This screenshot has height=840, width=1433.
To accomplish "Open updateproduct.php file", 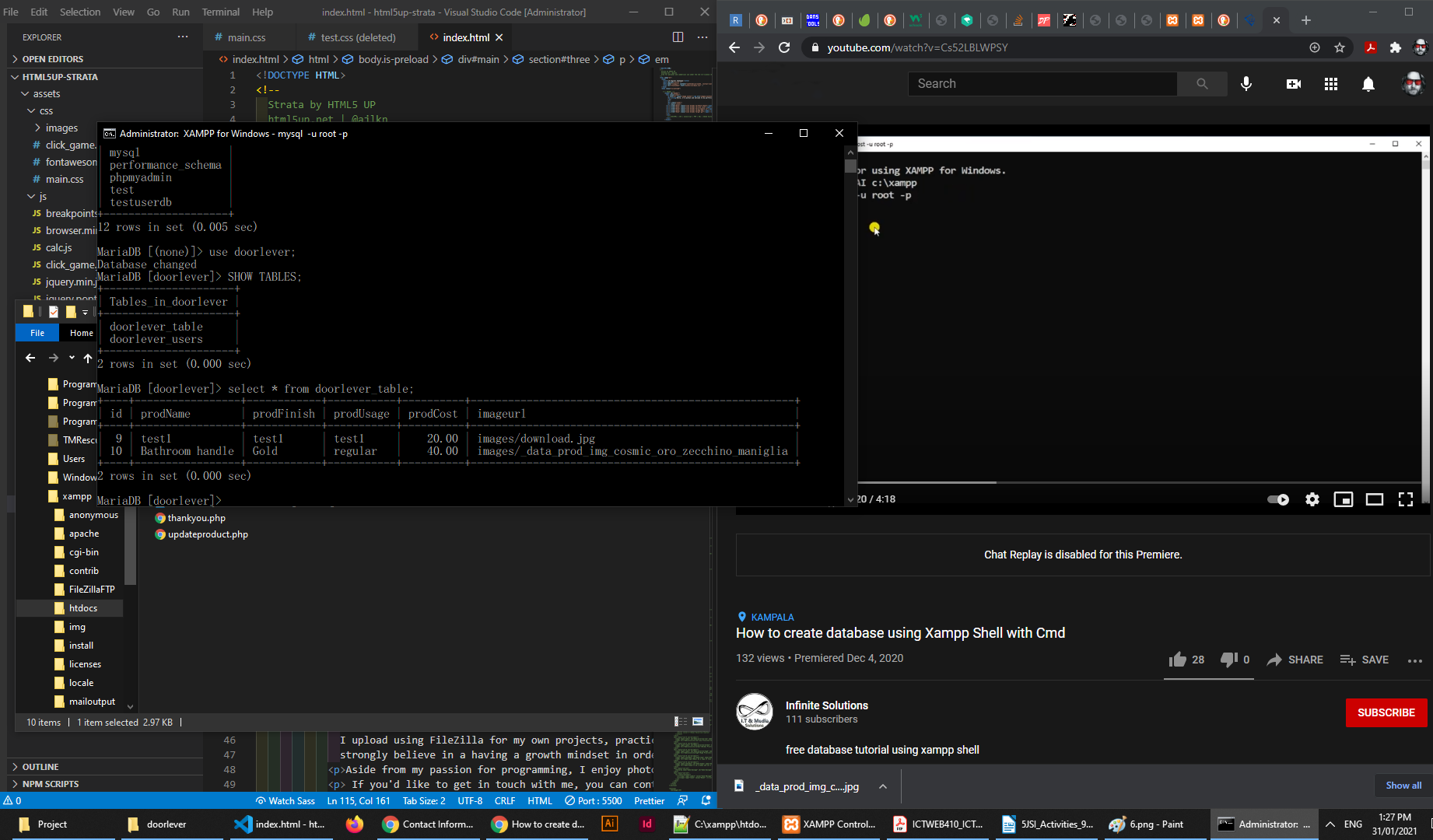I will coord(208,534).
